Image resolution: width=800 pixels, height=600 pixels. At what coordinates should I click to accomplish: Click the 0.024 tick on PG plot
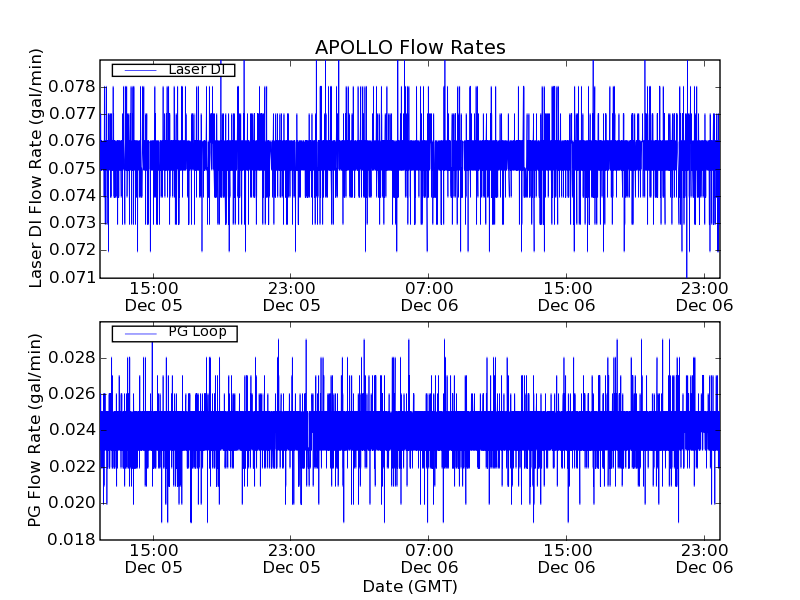[73, 430]
